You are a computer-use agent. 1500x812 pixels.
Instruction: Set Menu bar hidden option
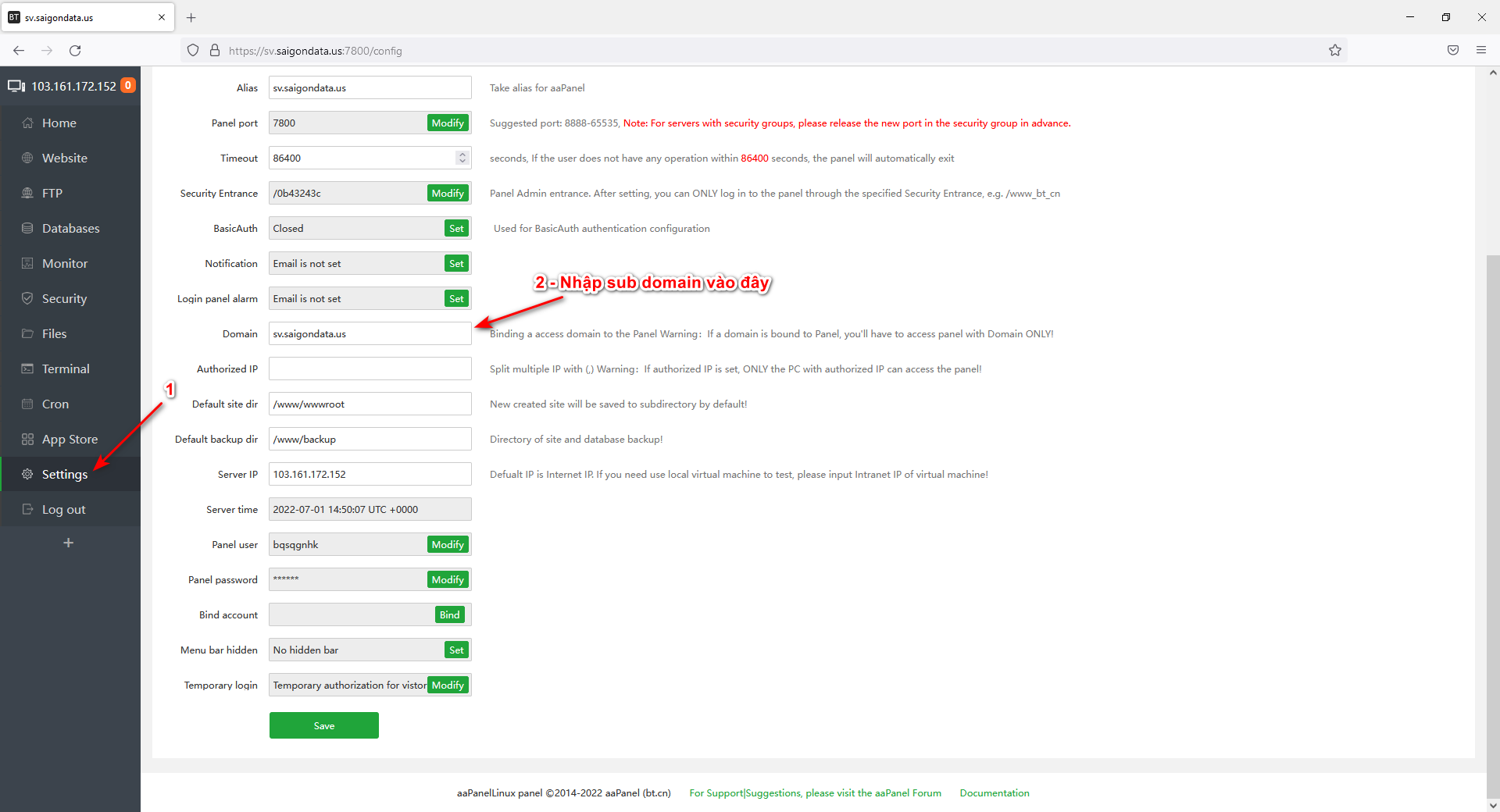tap(456, 650)
